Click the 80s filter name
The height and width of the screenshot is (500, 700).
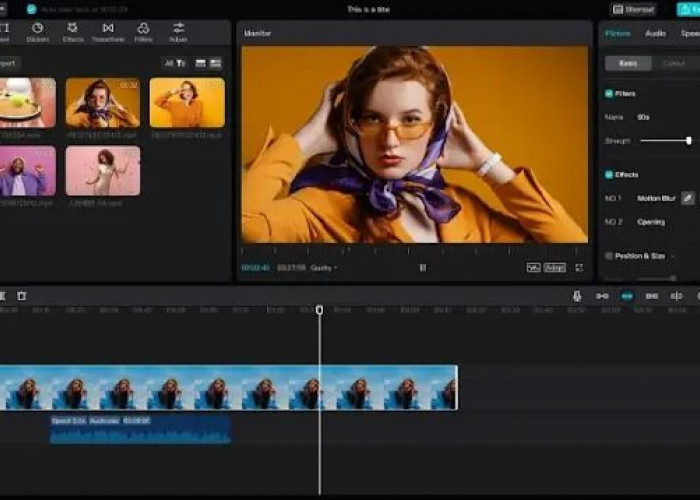pos(643,117)
